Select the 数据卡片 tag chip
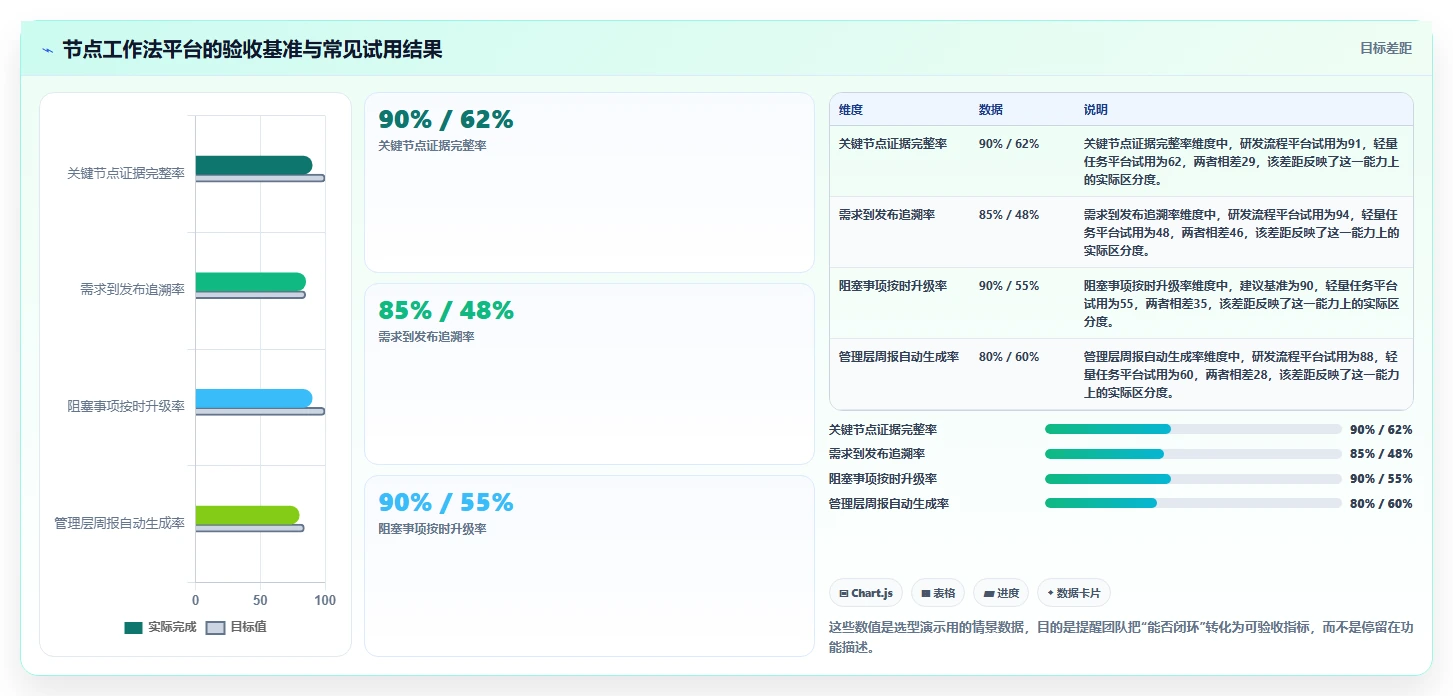Image resolution: width=1453 pixels, height=696 pixels. point(1074,593)
